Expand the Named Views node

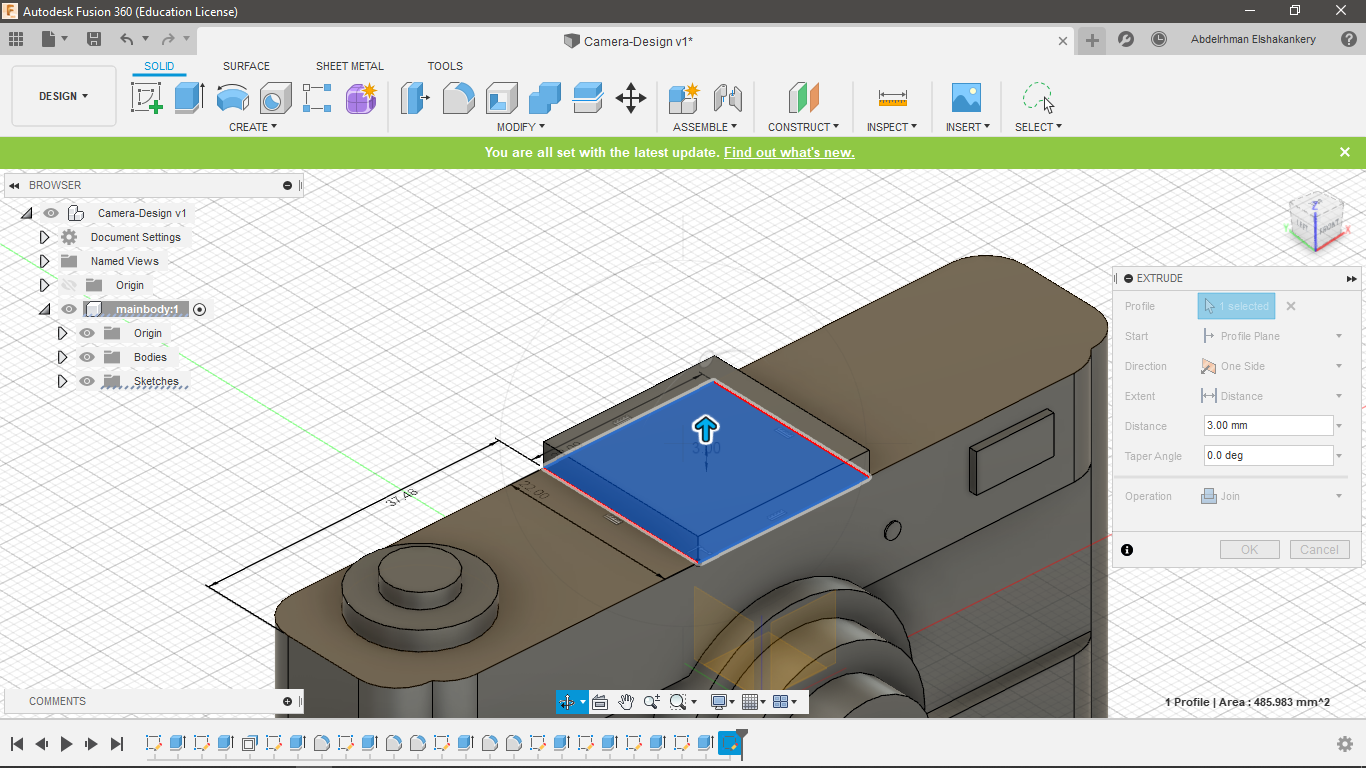click(x=44, y=261)
